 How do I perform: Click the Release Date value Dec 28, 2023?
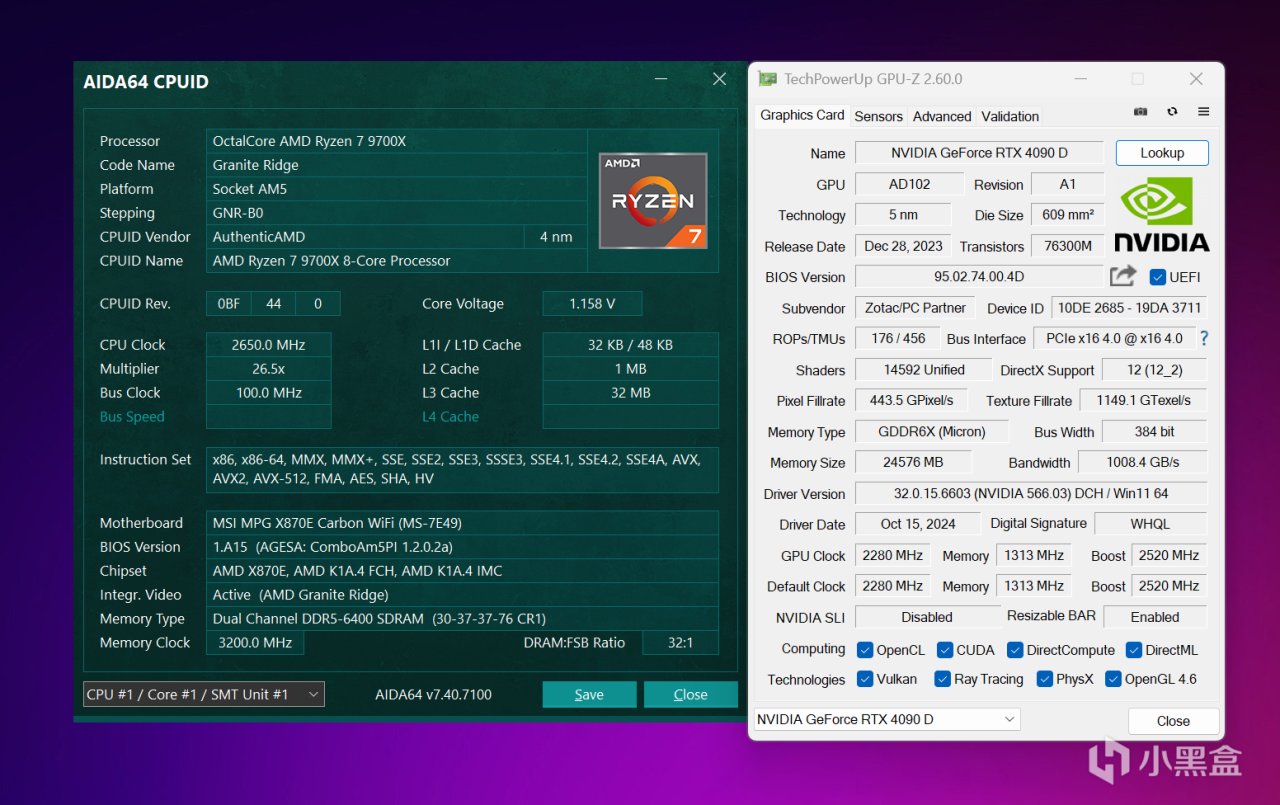904,246
